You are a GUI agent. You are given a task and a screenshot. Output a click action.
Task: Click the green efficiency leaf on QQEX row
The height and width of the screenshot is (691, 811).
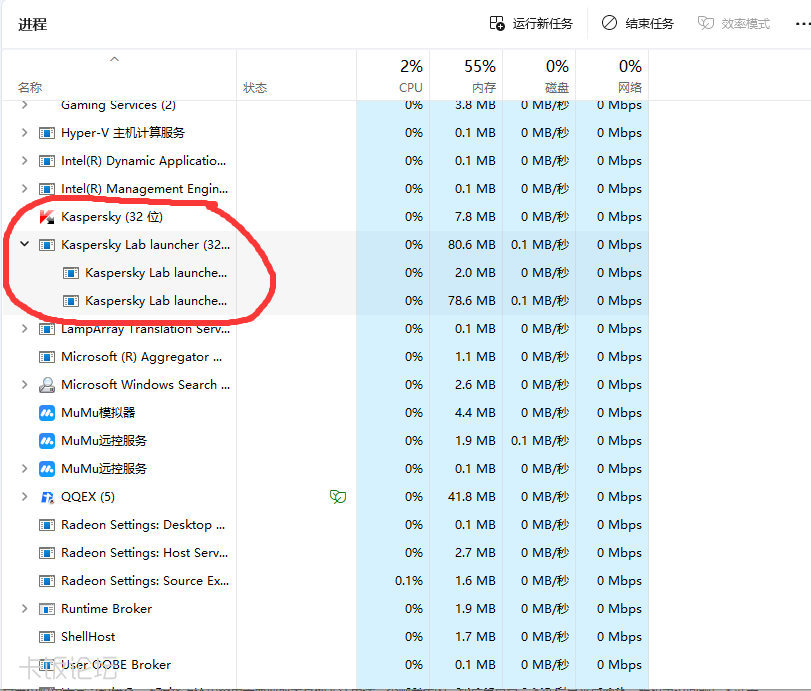point(338,497)
